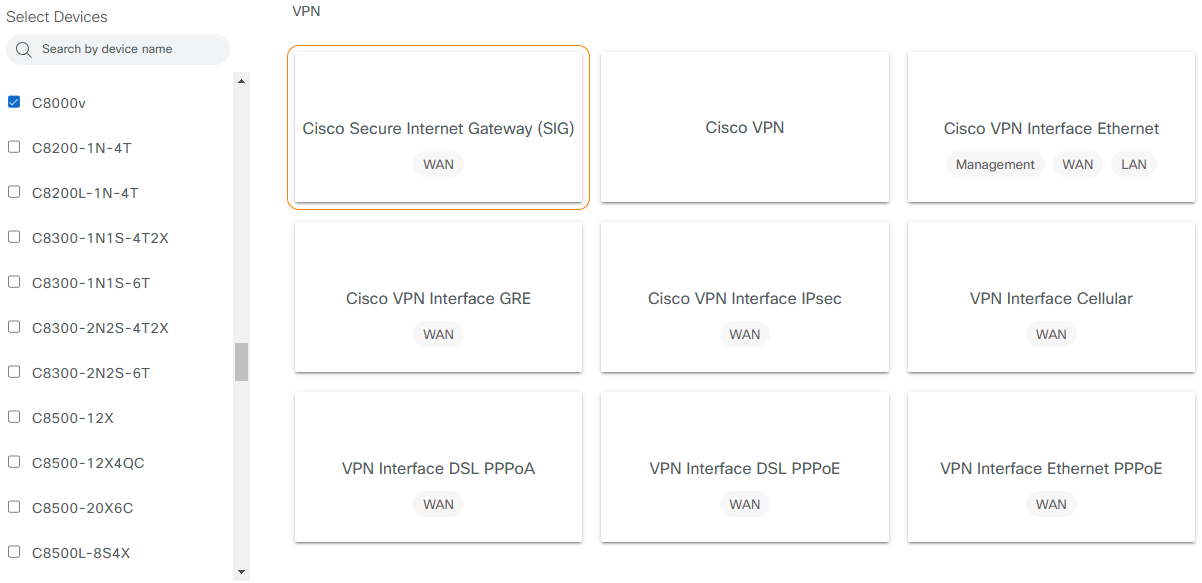Select the VPN Interface DSL PPPoA card

point(438,467)
